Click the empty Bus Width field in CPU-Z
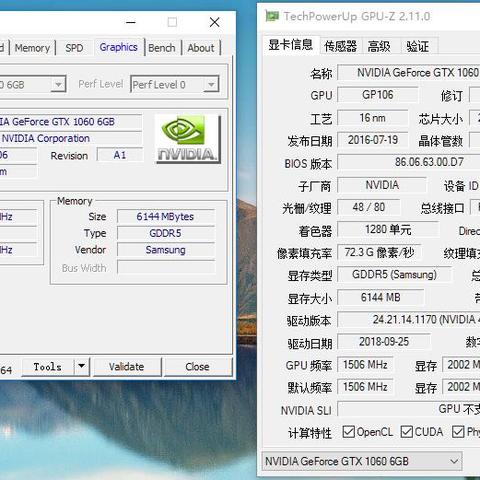 (166, 268)
